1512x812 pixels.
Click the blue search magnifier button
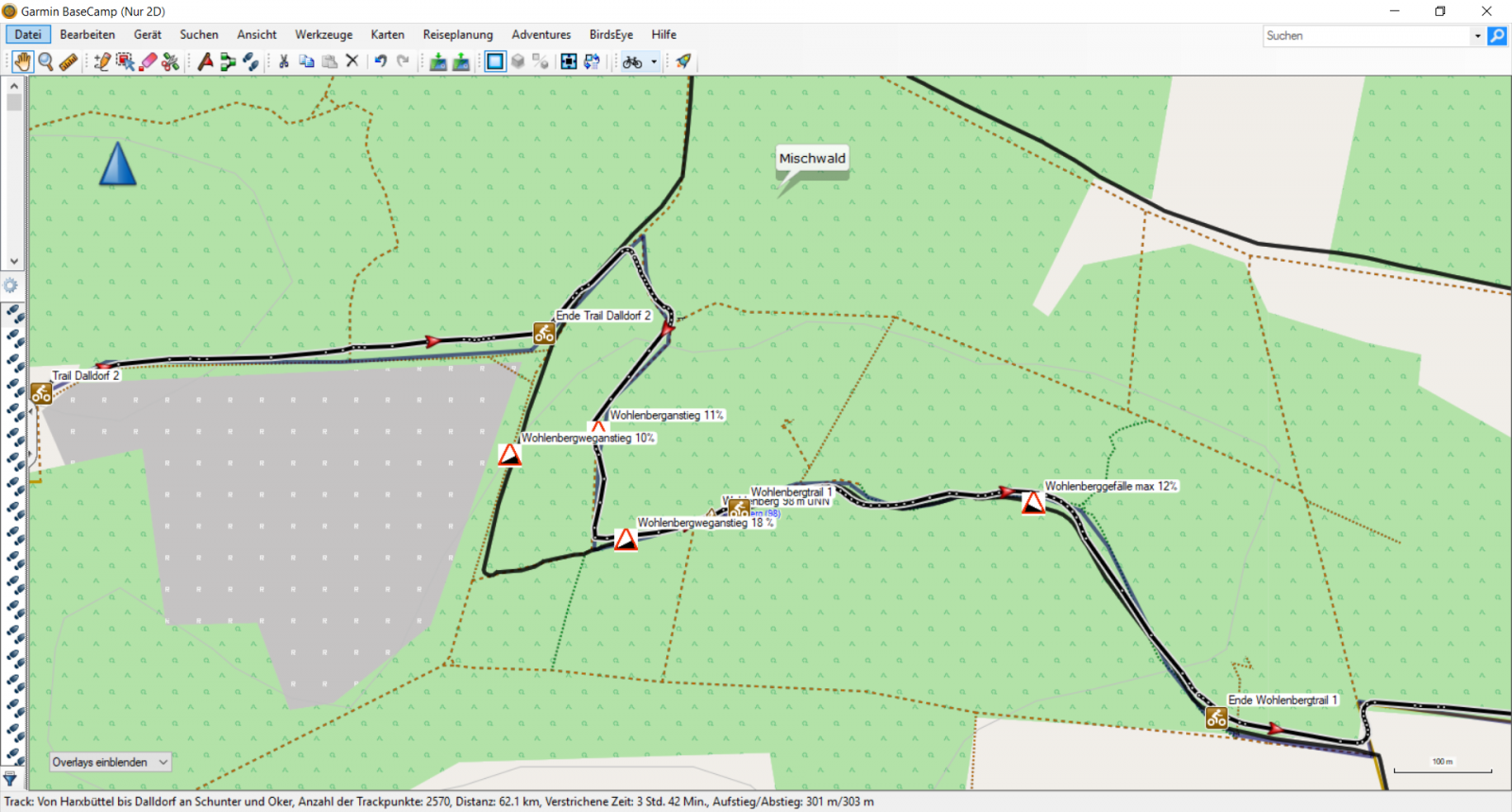[x=1498, y=36]
